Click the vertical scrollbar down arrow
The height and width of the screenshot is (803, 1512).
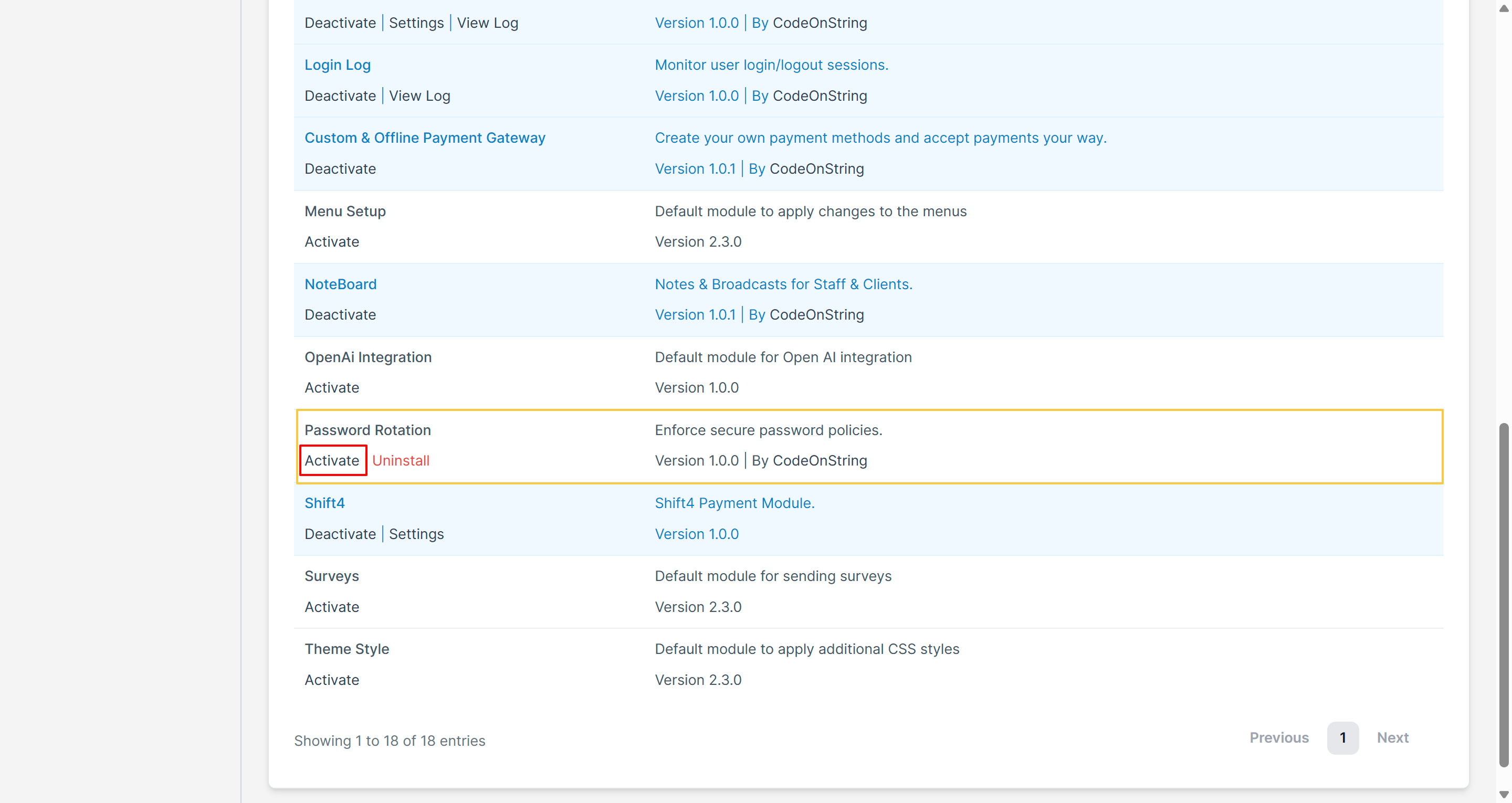[x=1503, y=794]
